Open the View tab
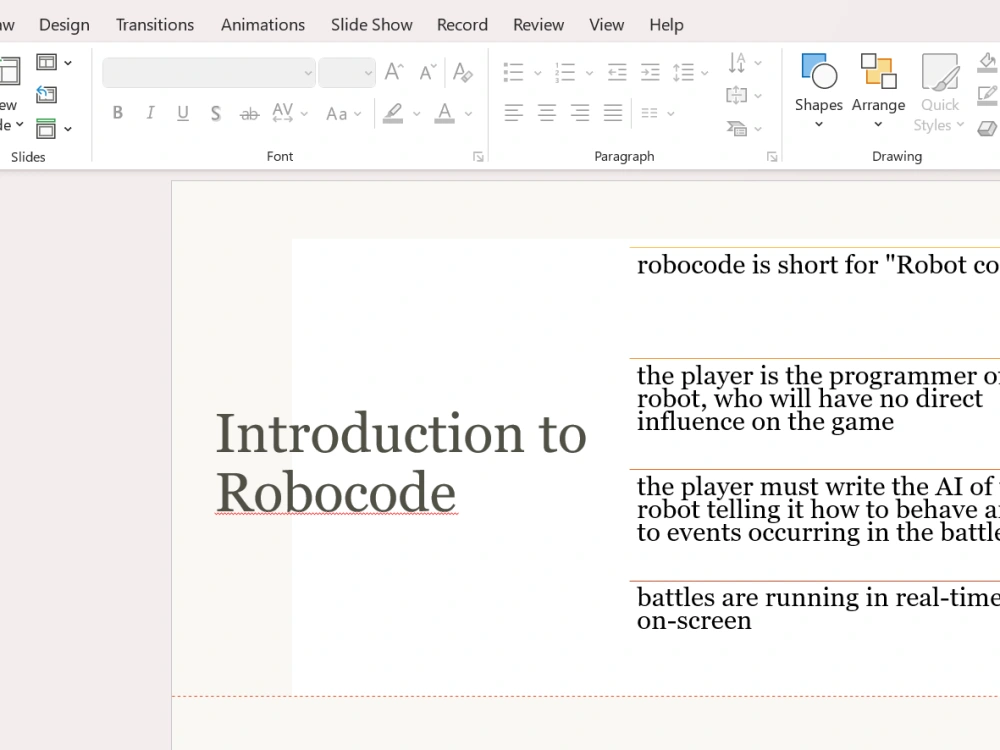Image resolution: width=1000 pixels, height=750 pixels. pos(607,25)
